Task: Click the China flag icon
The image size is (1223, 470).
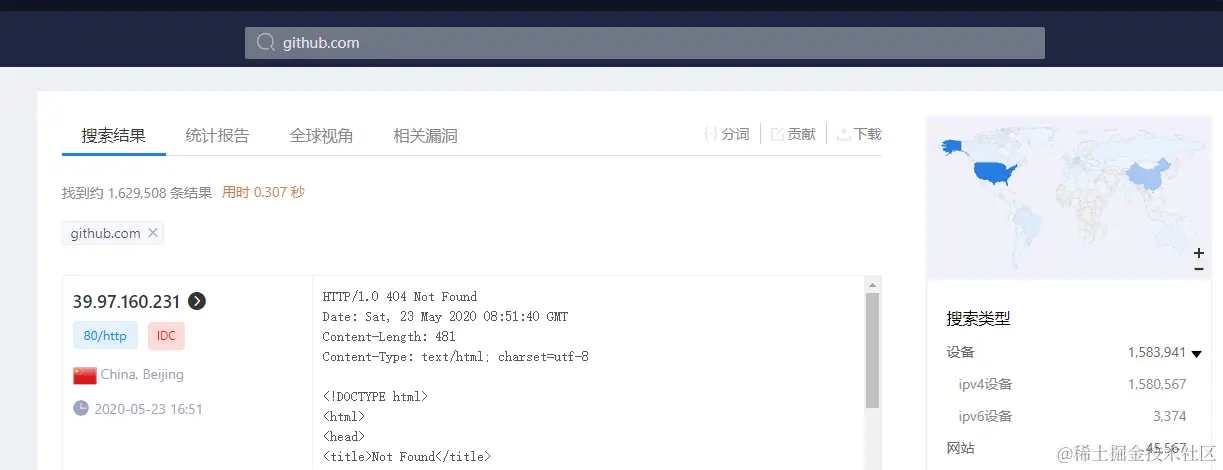Action: pyautogui.click(x=84, y=375)
